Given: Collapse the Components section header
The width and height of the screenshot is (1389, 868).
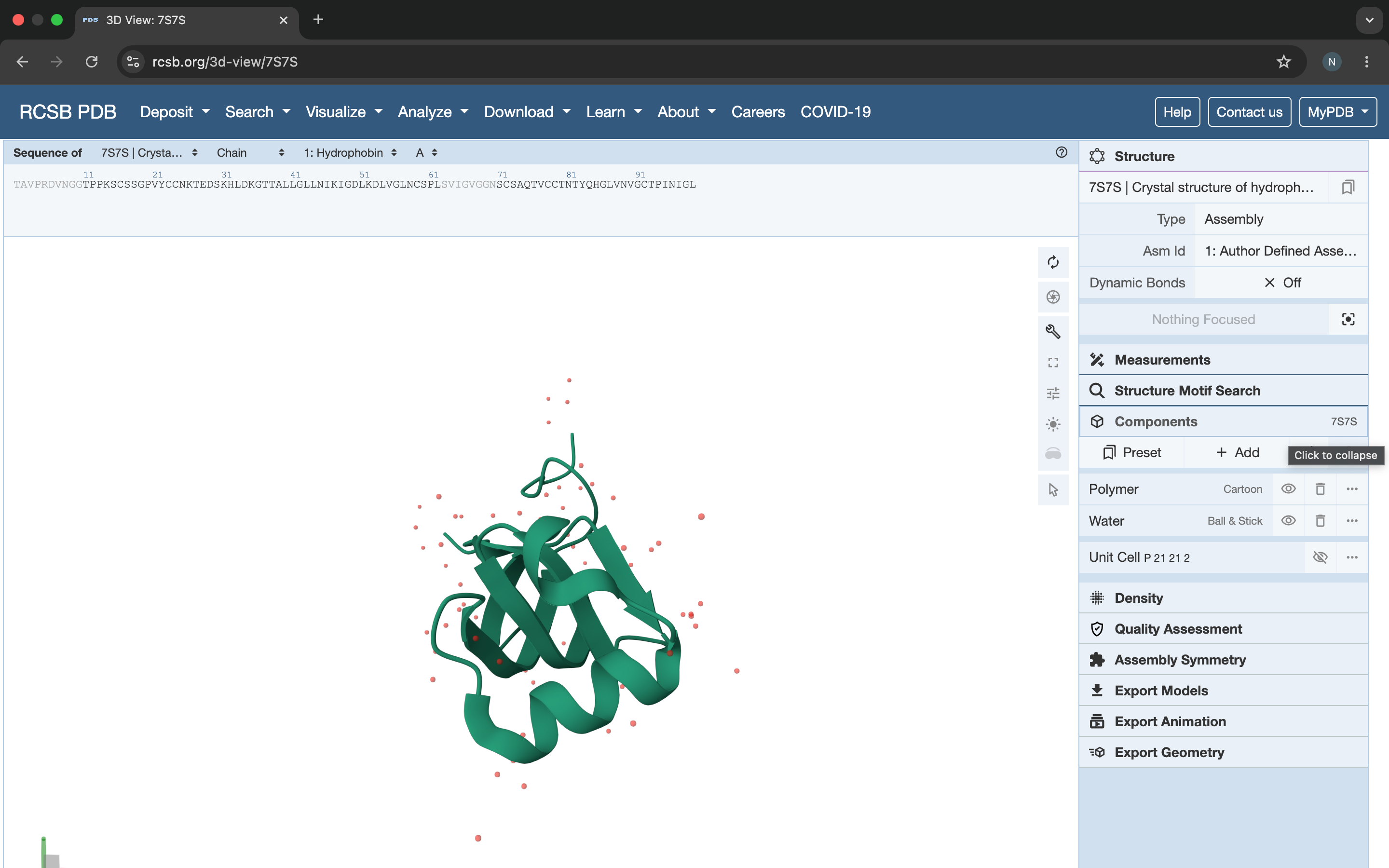Looking at the screenshot, I should [x=1223, y=421].
